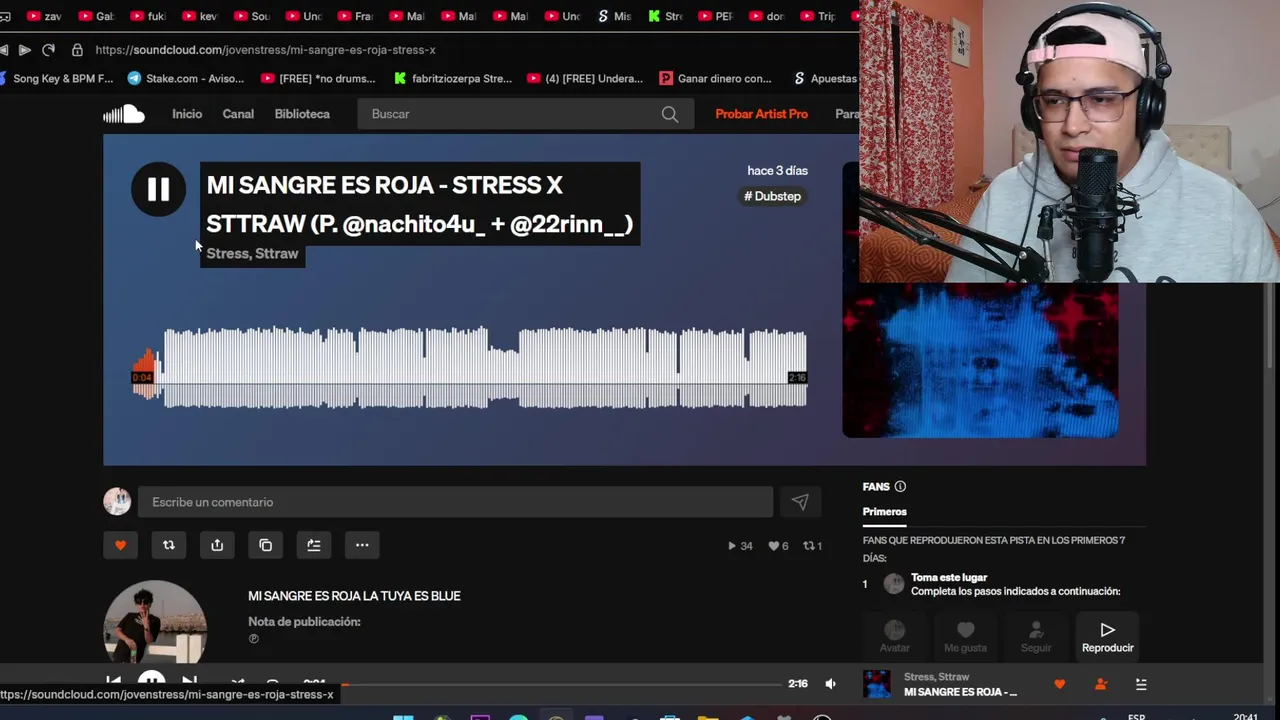Click the # Dubstep tag
1280x720 pixels.
pos(772,196)
